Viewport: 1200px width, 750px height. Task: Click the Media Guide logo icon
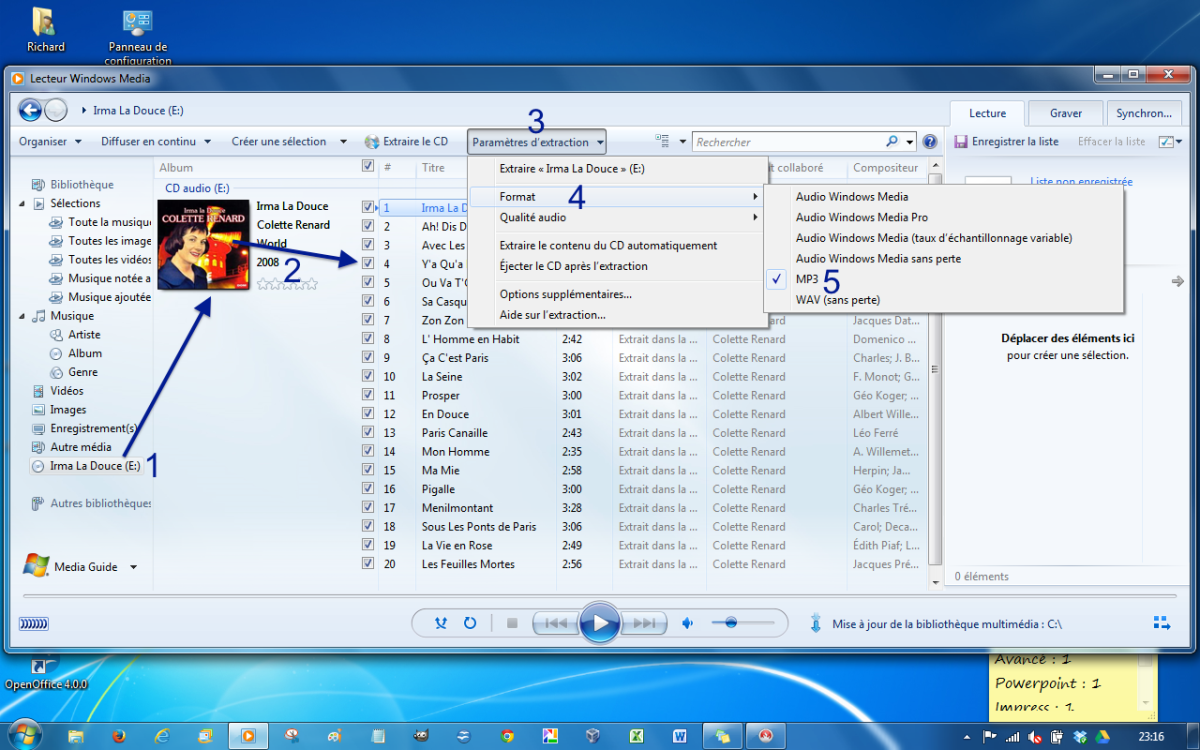(36, 566)
